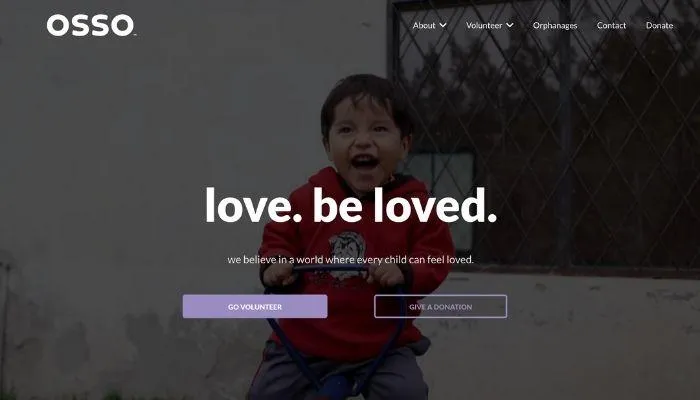Click the word "love." in the headline
This screenshot has width=700, height=400.
[x=253, y=205]
